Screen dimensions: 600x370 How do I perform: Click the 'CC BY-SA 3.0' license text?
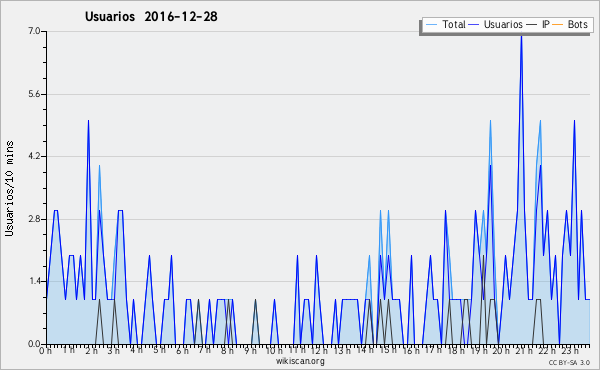pos(569,363)
